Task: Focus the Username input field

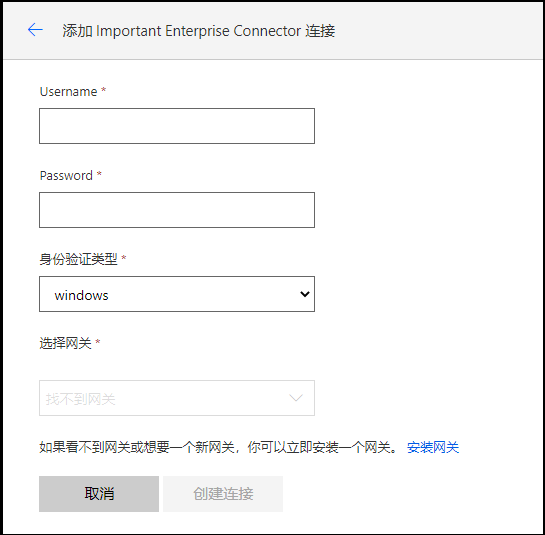Action: [x=177, y=126]
